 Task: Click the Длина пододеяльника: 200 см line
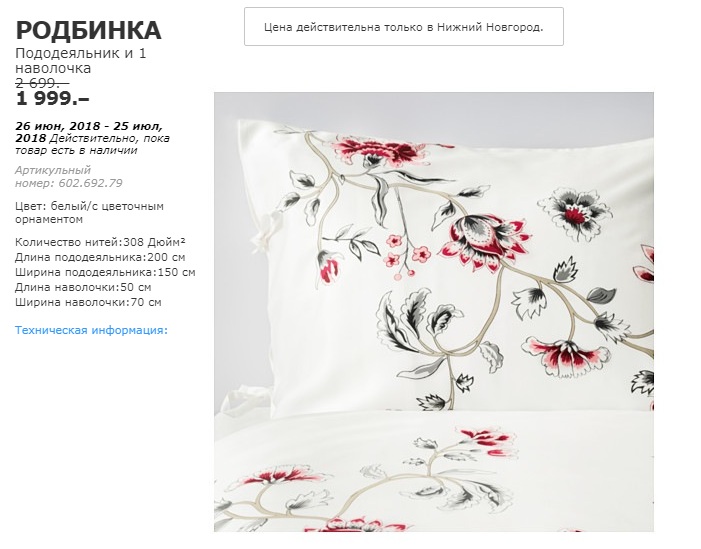100,258
